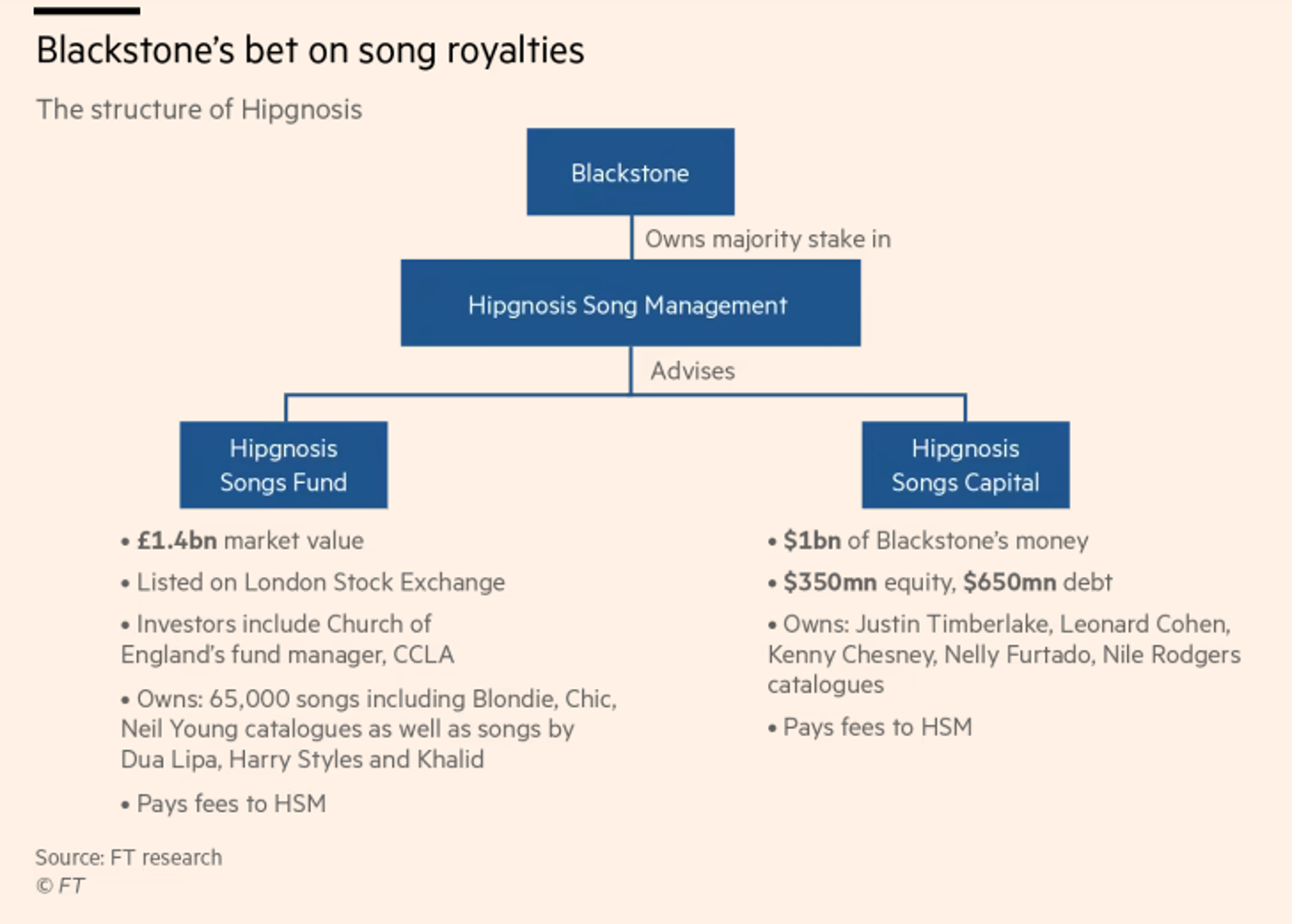Click the '$1bn of Blackstone's money' bullet
The width and height of the screenshot is (1292, 924).
(x=928, y=540)
